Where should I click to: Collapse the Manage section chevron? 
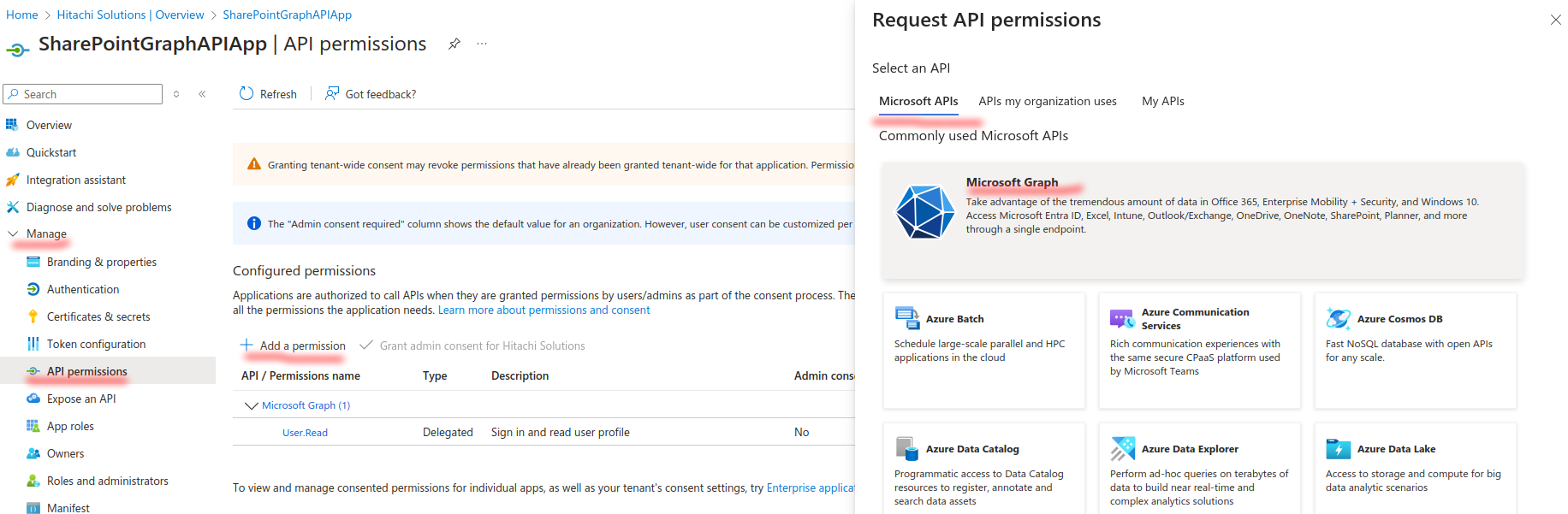point(13,233)
